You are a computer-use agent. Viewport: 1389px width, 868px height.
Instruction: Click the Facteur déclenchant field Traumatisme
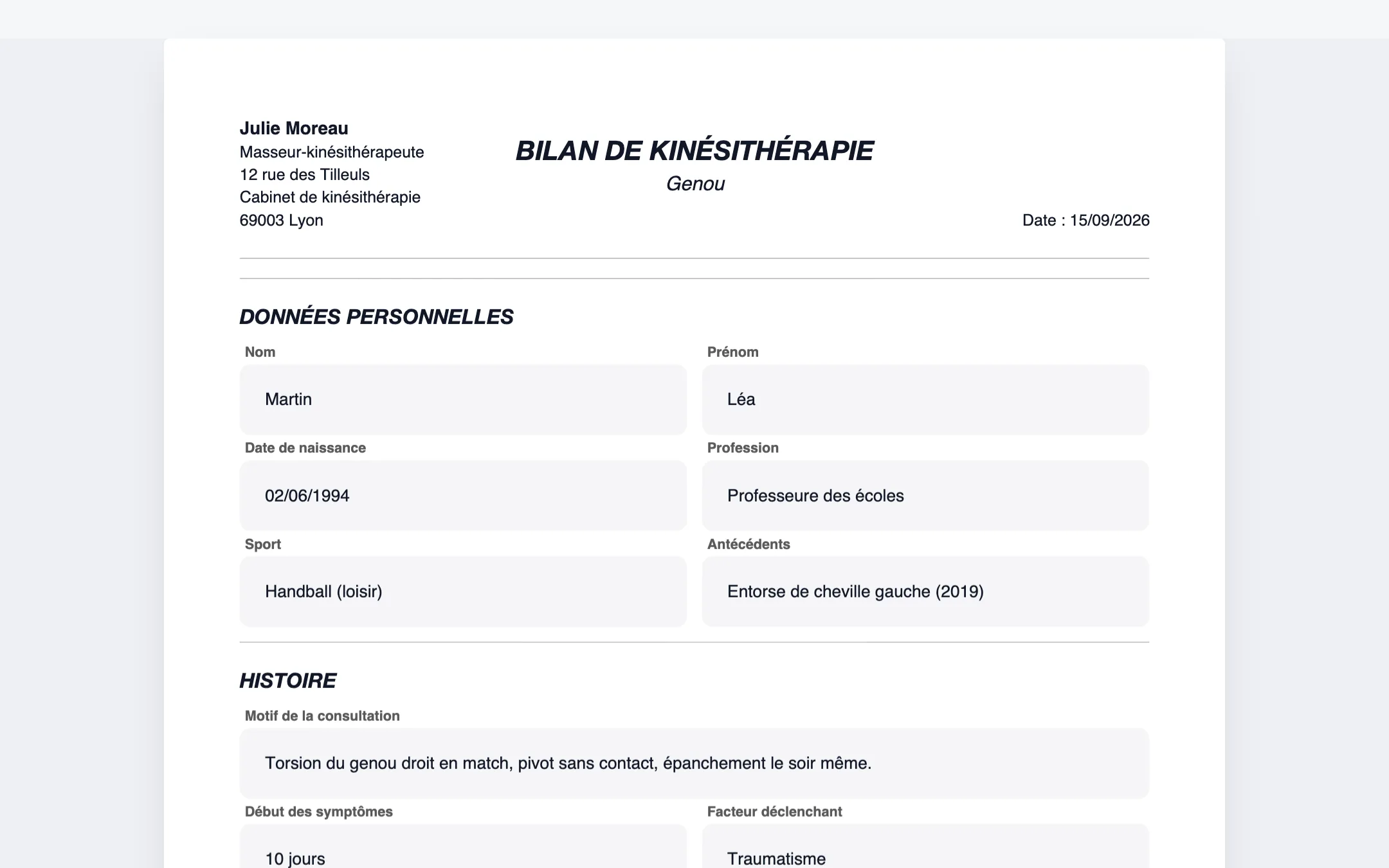click(x=925, y=847)
